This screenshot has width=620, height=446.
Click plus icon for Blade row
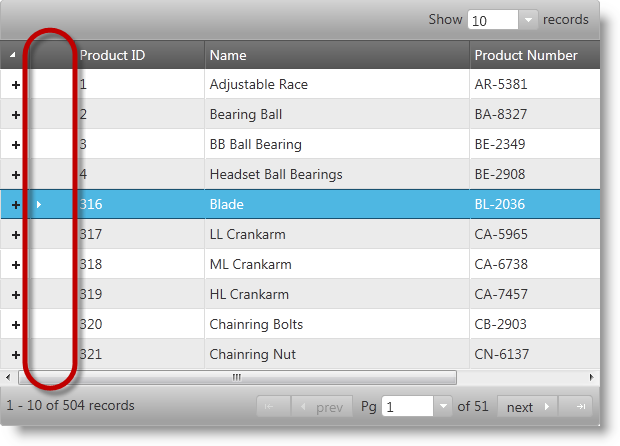click(x=15, y=205)
